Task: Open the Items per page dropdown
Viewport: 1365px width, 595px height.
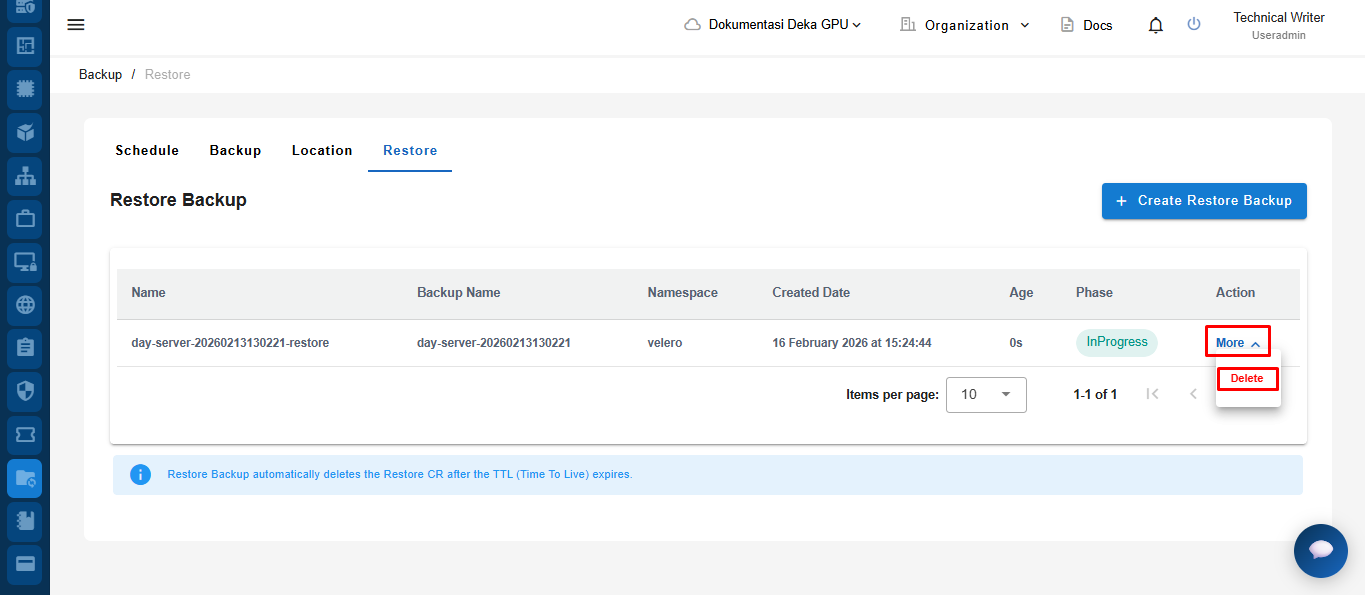Action: [x=986, y=394]
